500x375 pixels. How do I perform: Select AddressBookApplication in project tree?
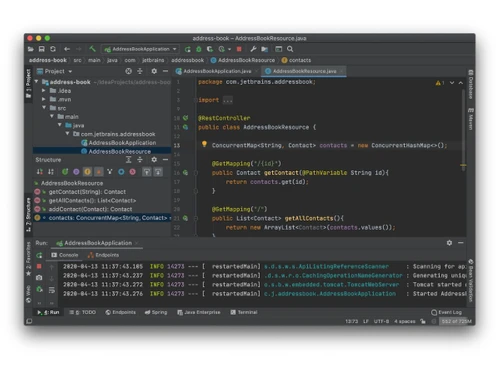tap(119, 143)
